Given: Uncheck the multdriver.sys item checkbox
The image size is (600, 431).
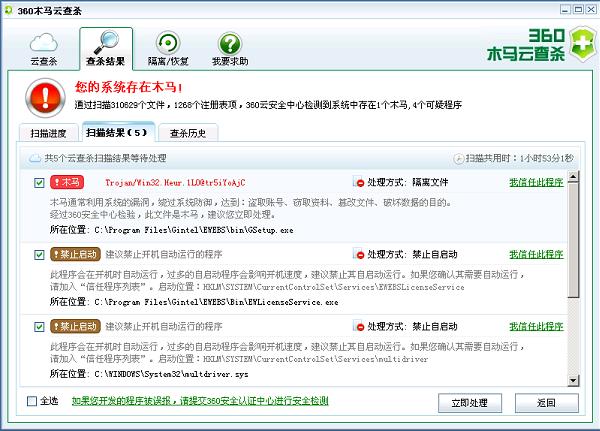Looking at the screenshot, I should click(39, 327).
